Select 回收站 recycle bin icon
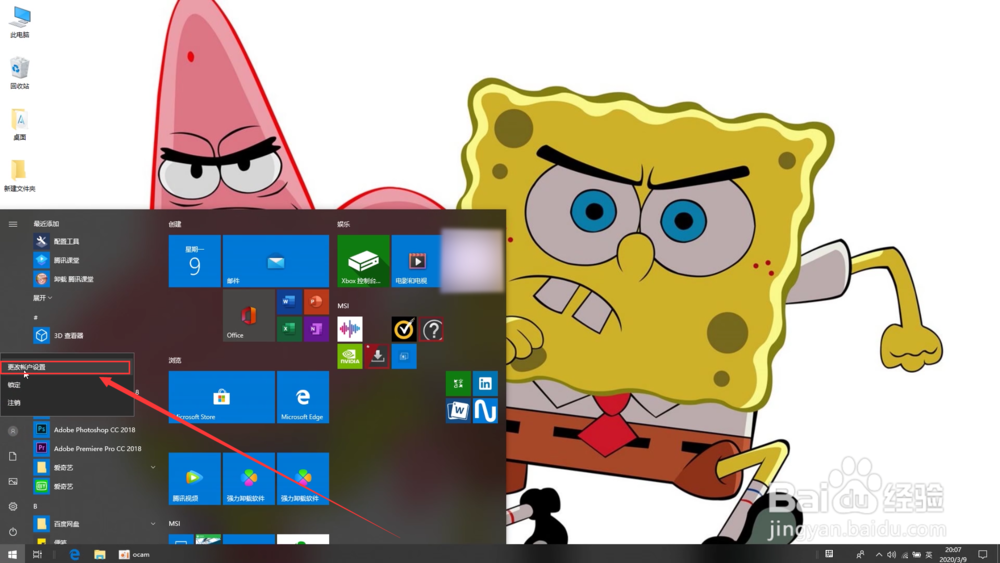The image size is (1000, 563). pyautogui.click(x=20, y=73)
